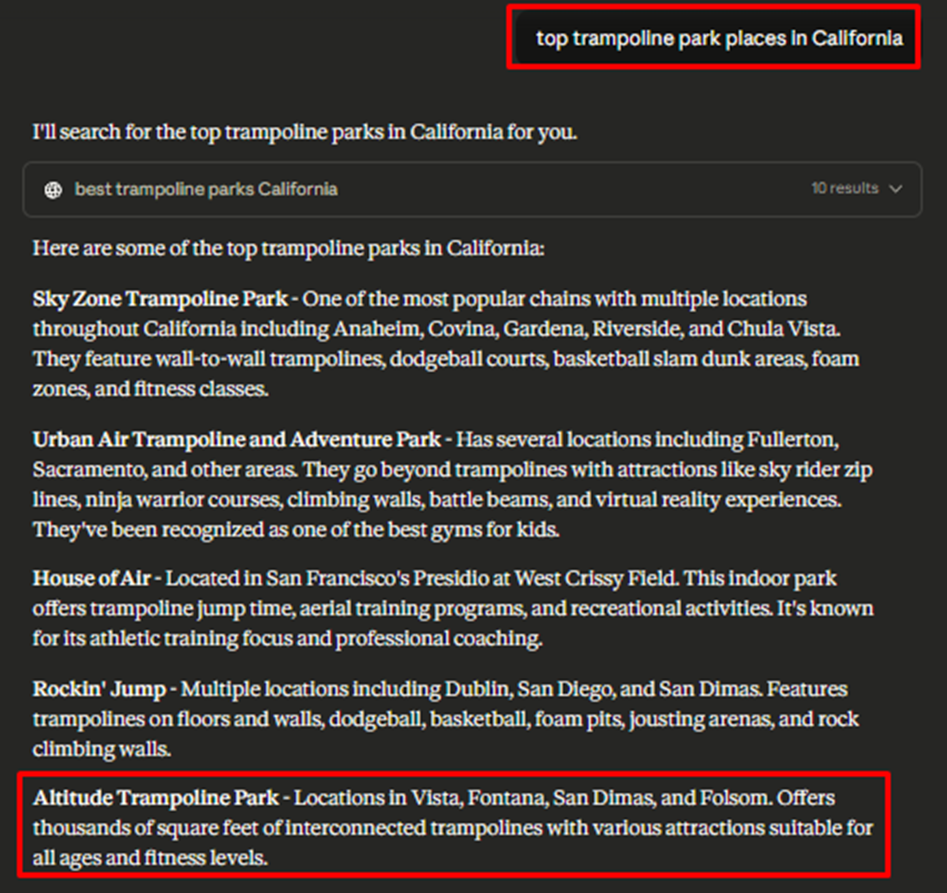Click the 'House of Air' heading

click(x=91, y=578)
